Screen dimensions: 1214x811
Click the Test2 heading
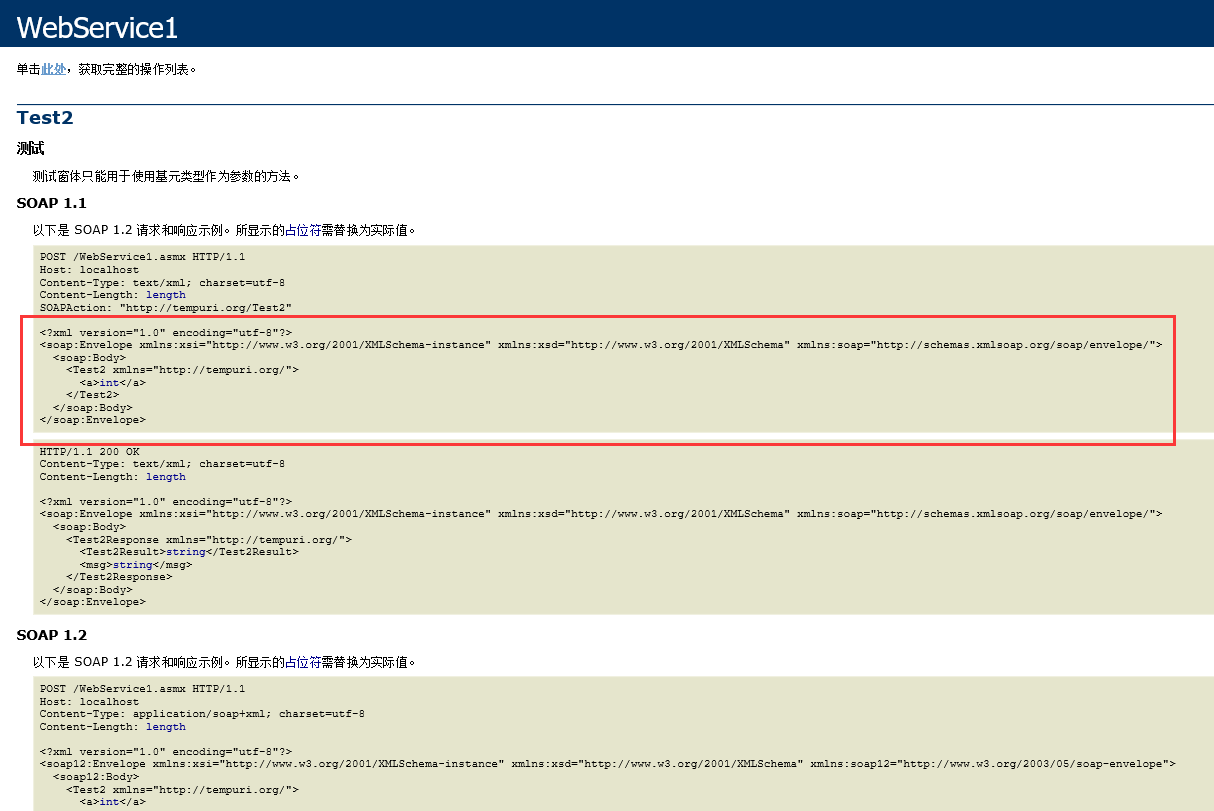point(45,117)
